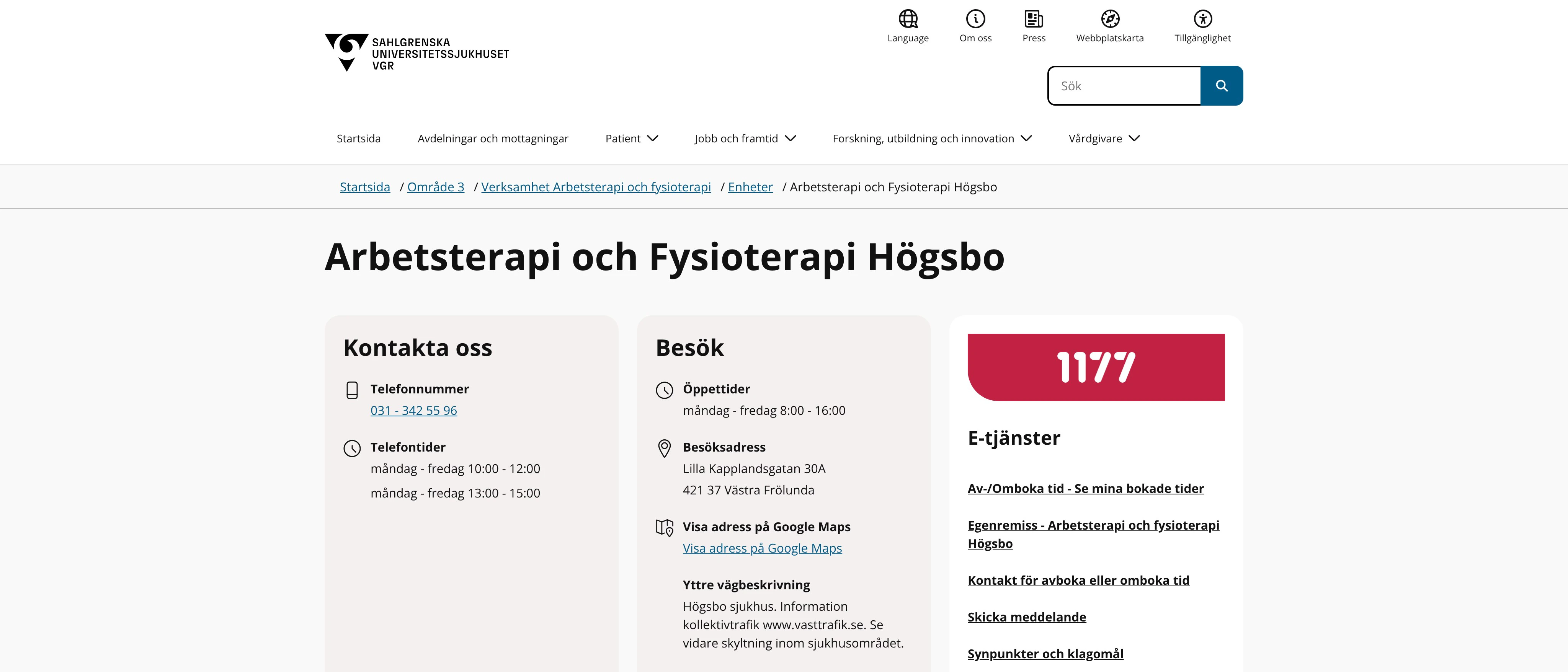Click the Besöksadress label
The height and width of the screenshot is (672, 1568).
pyautogui.click(x=724, y=447)
